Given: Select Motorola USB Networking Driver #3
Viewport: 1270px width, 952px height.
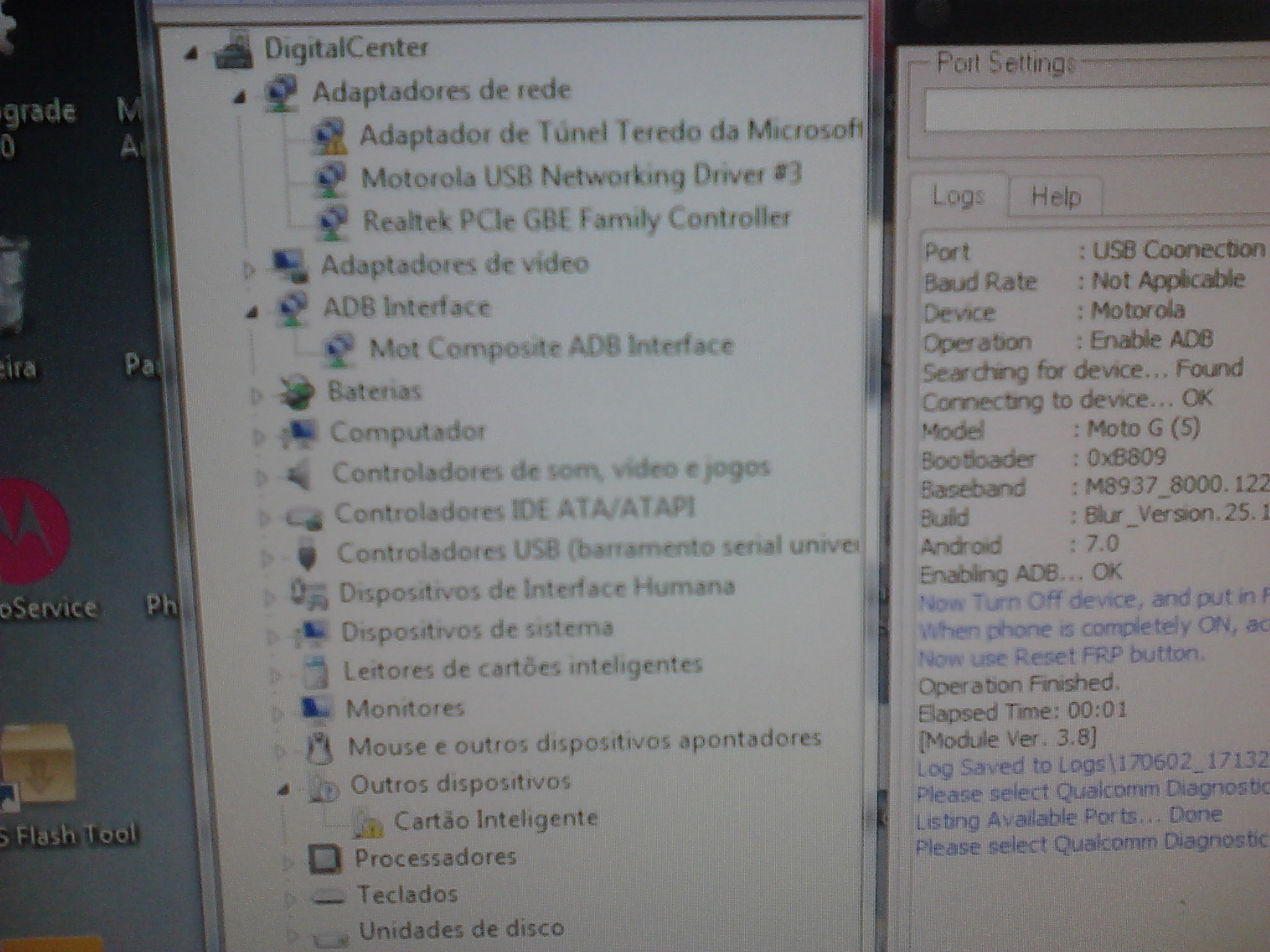Looking at the screenshot, I should pos(582,176).
